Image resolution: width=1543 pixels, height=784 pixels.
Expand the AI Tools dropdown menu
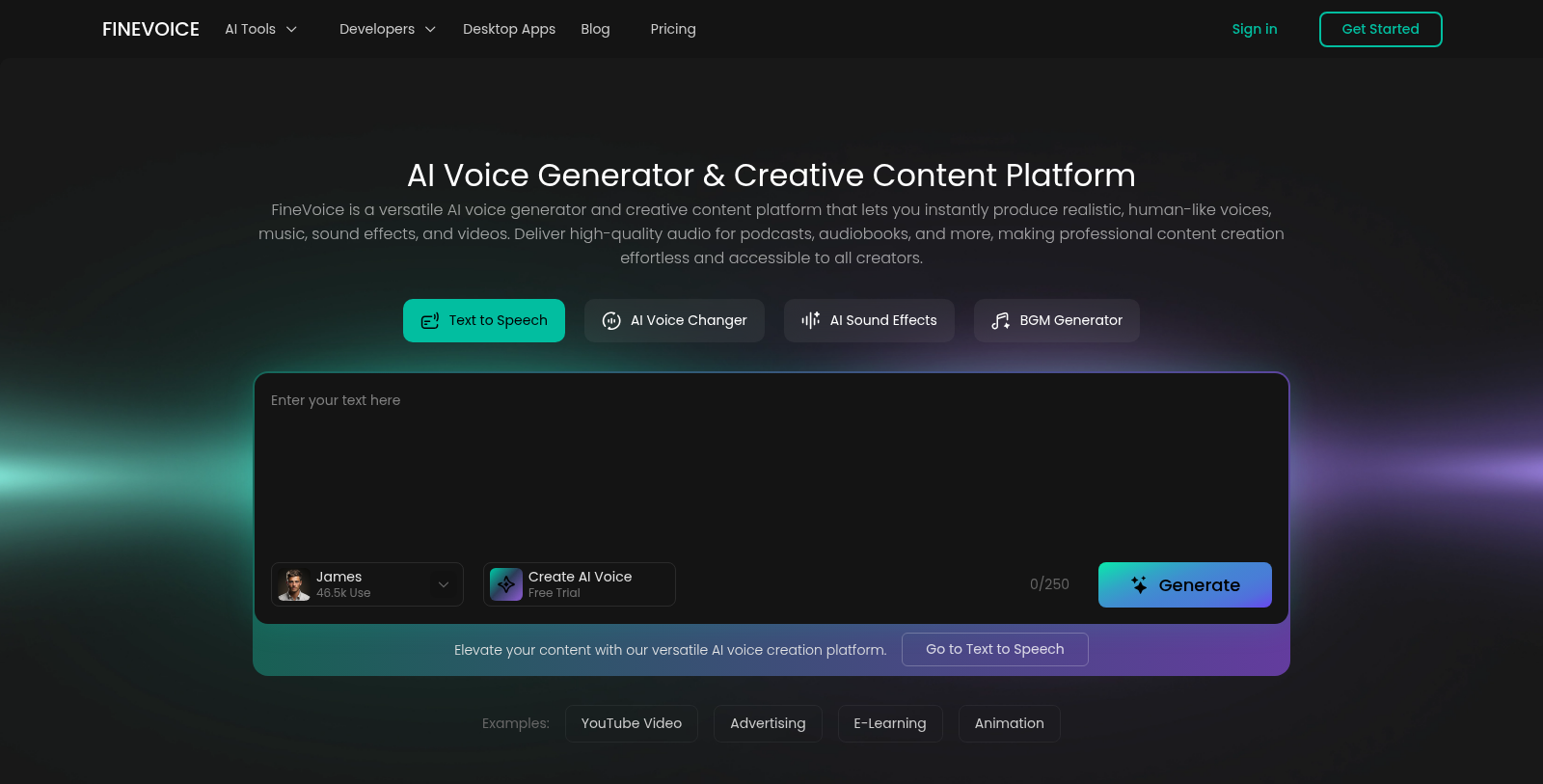(x=260, y=30)
